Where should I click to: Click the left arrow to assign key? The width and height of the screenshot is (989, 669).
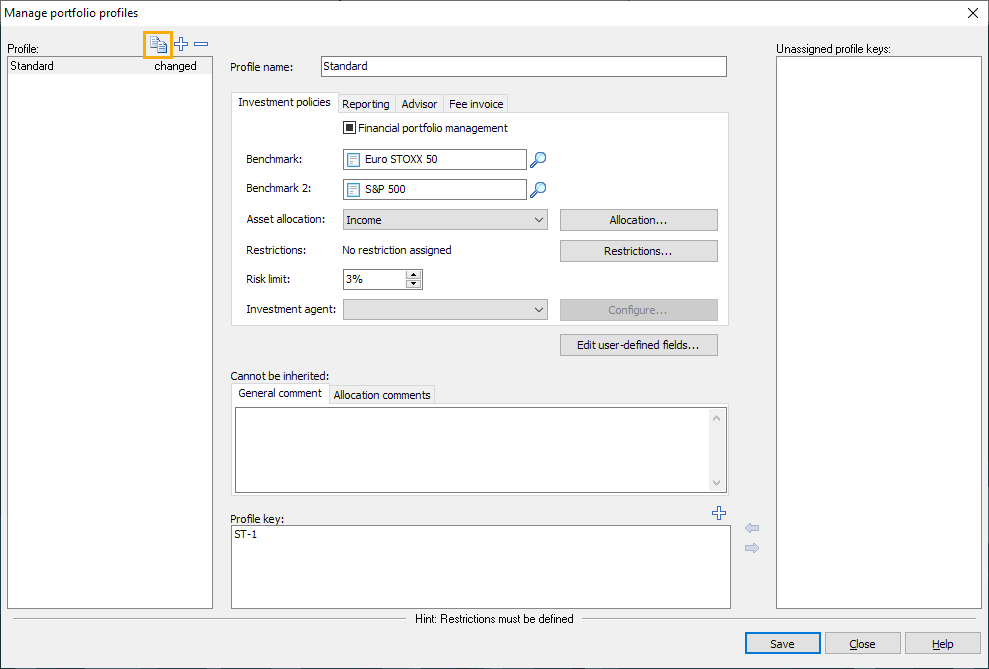pos(752,528)
